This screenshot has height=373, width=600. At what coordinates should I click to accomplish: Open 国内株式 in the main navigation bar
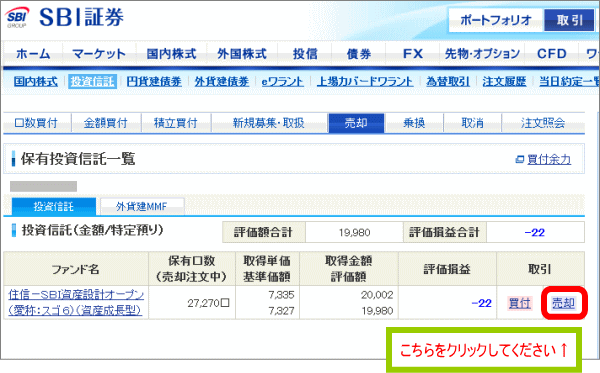(171, 54)
